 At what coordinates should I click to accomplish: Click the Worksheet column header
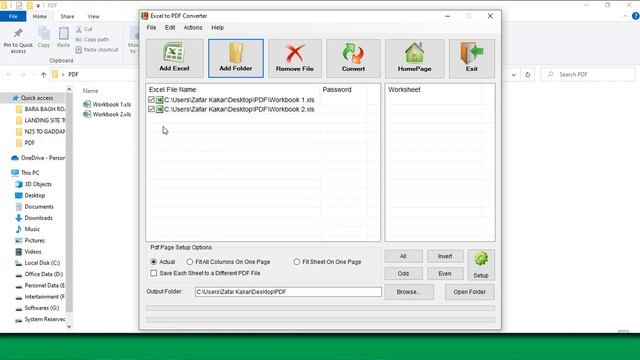click(x=404, y=89)
